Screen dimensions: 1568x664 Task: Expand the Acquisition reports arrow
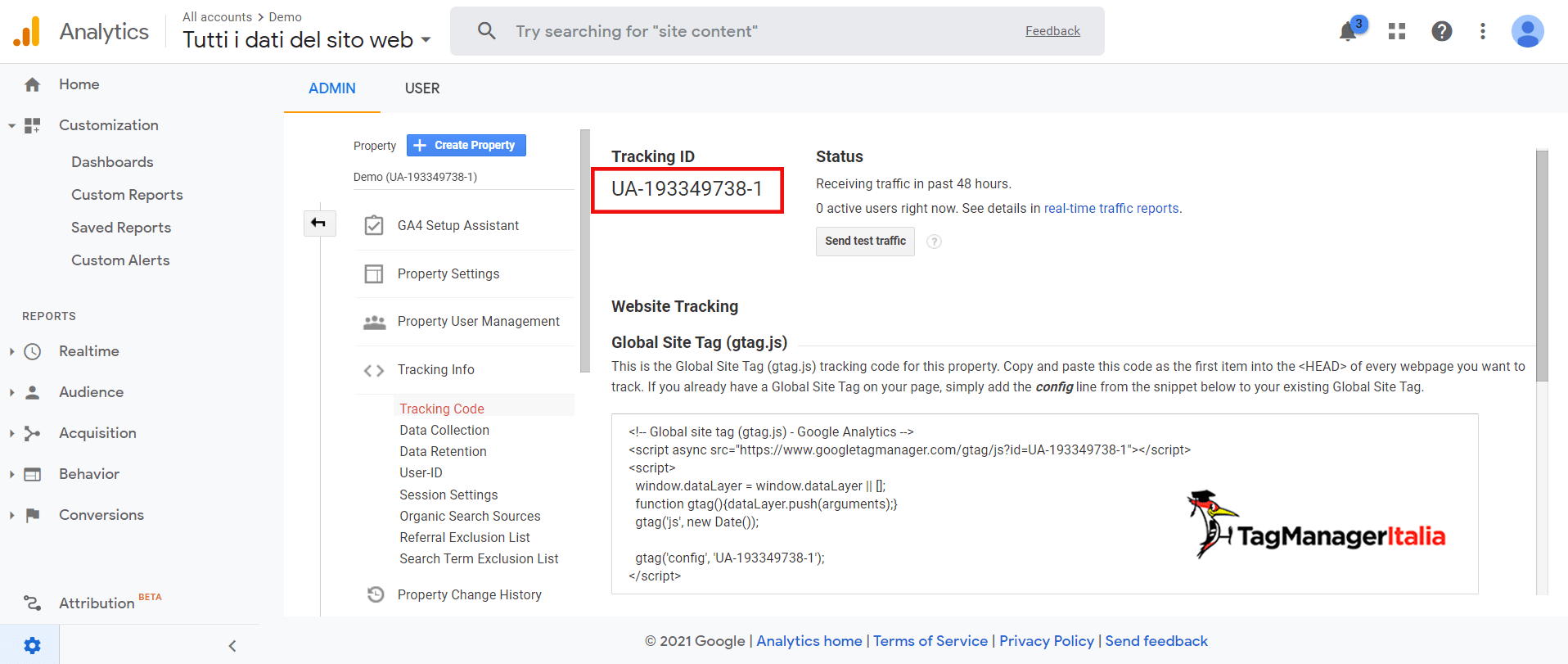click(11, 433)
